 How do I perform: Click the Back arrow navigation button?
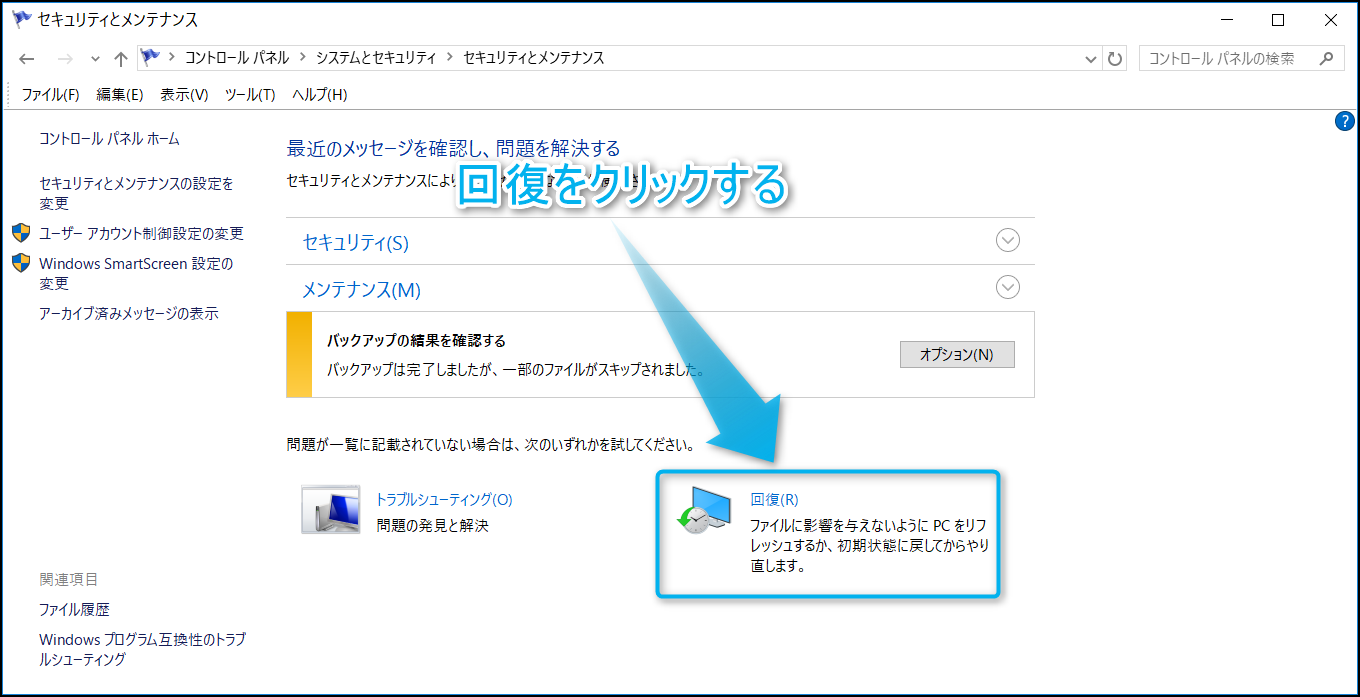[27, 59]
